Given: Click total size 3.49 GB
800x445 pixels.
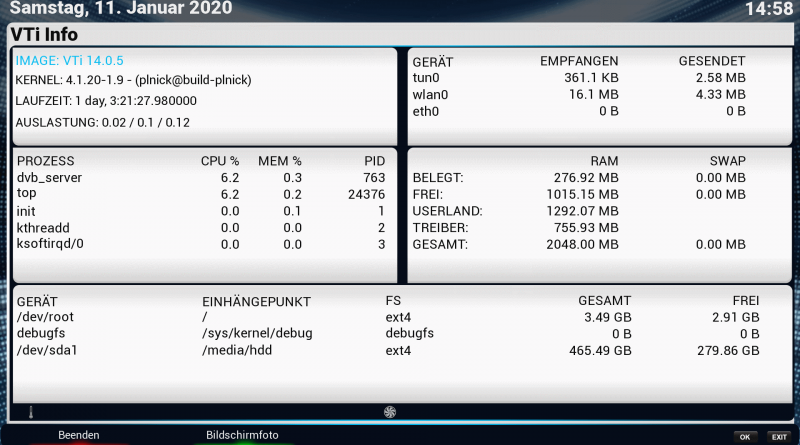Looking at the screenshot, I should (x=608, y=317).
